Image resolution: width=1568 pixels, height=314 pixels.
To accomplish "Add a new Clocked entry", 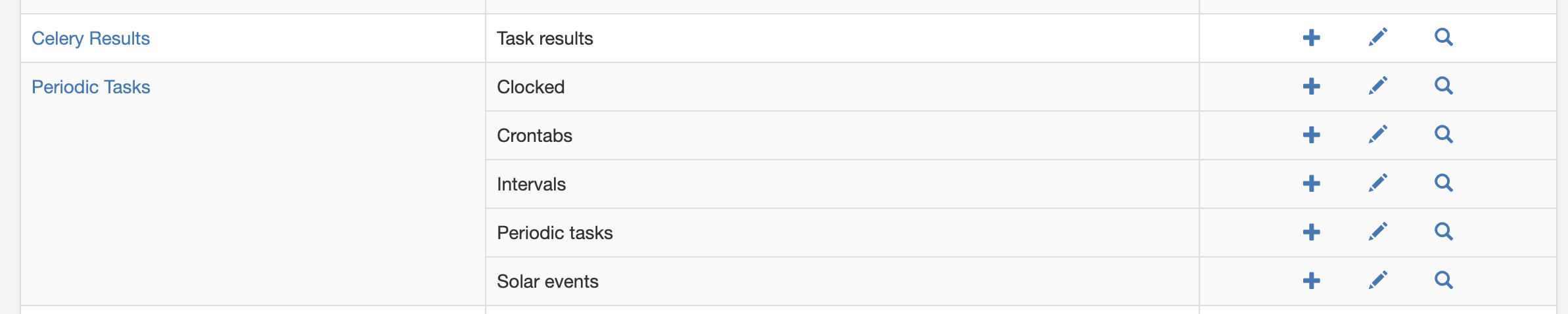I will point(1311,86).
